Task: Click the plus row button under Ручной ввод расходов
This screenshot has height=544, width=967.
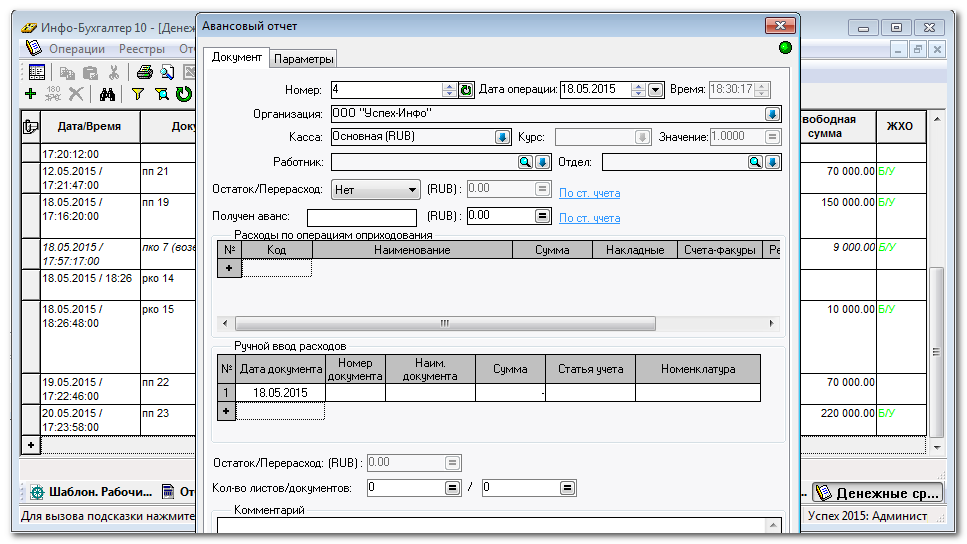Action: pos(227,411)
